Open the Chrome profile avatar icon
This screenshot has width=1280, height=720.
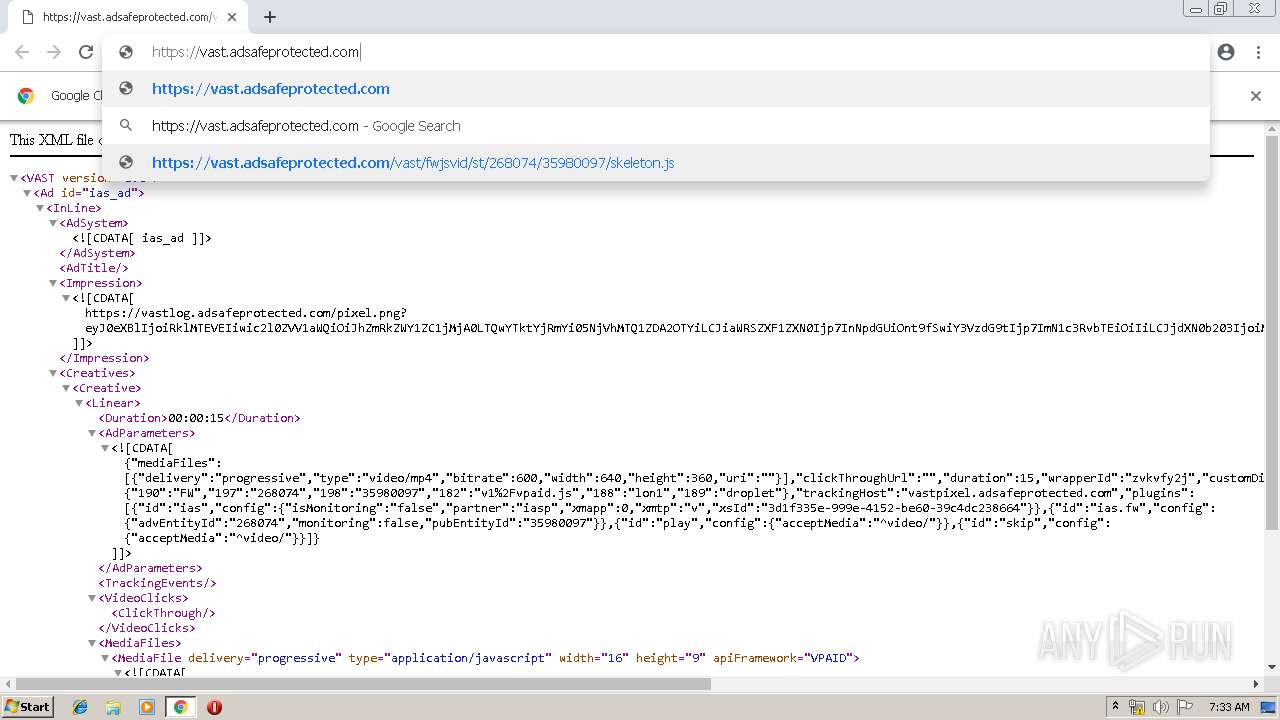[1226, 52]
